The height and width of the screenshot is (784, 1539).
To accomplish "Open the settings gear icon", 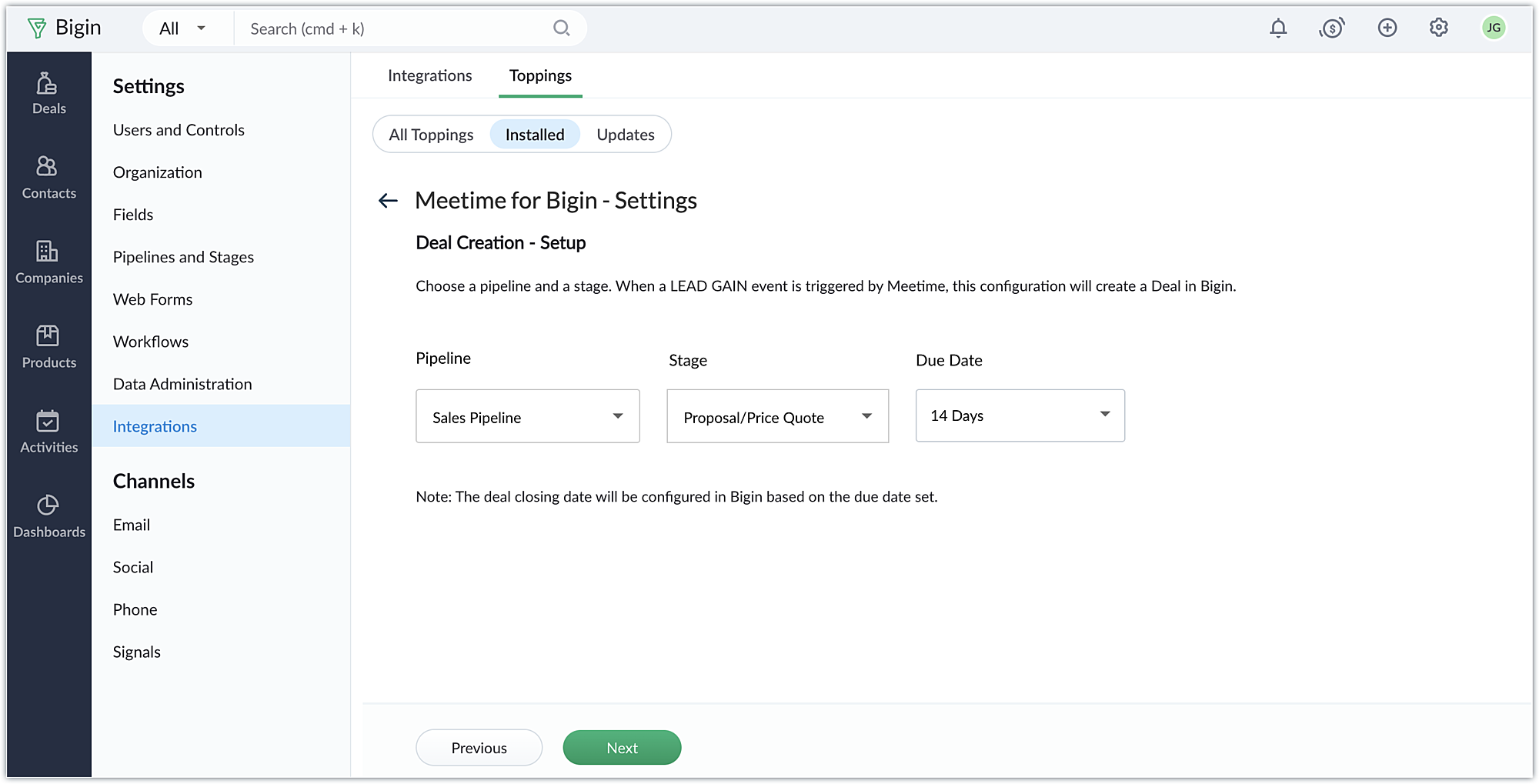I will [1439, 28].
